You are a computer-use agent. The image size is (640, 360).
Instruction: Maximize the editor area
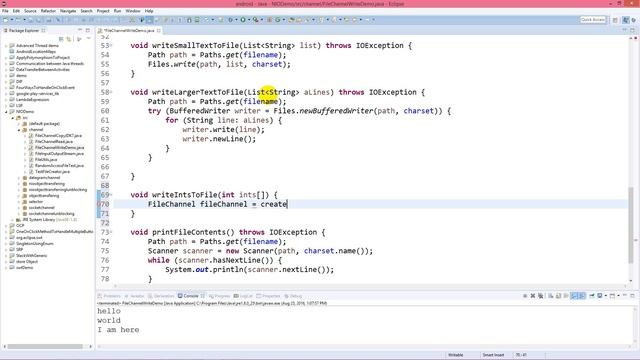(x=632, y=30)
